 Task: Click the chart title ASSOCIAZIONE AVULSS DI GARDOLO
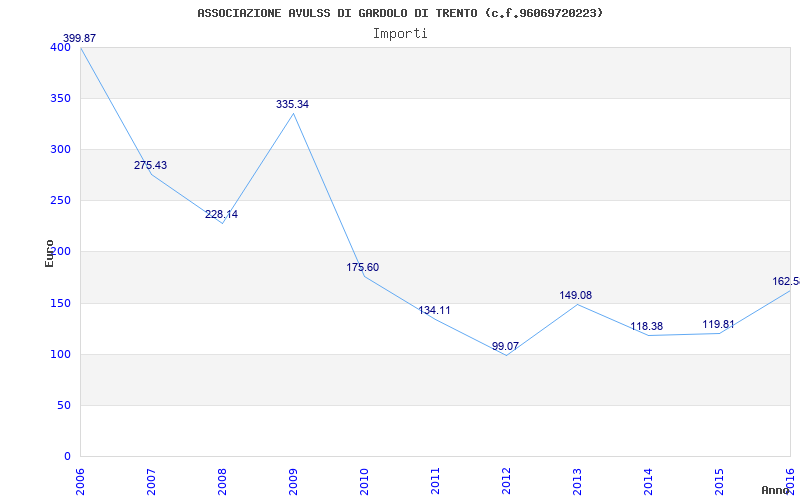pyautogui.click(x=400, y=13)
